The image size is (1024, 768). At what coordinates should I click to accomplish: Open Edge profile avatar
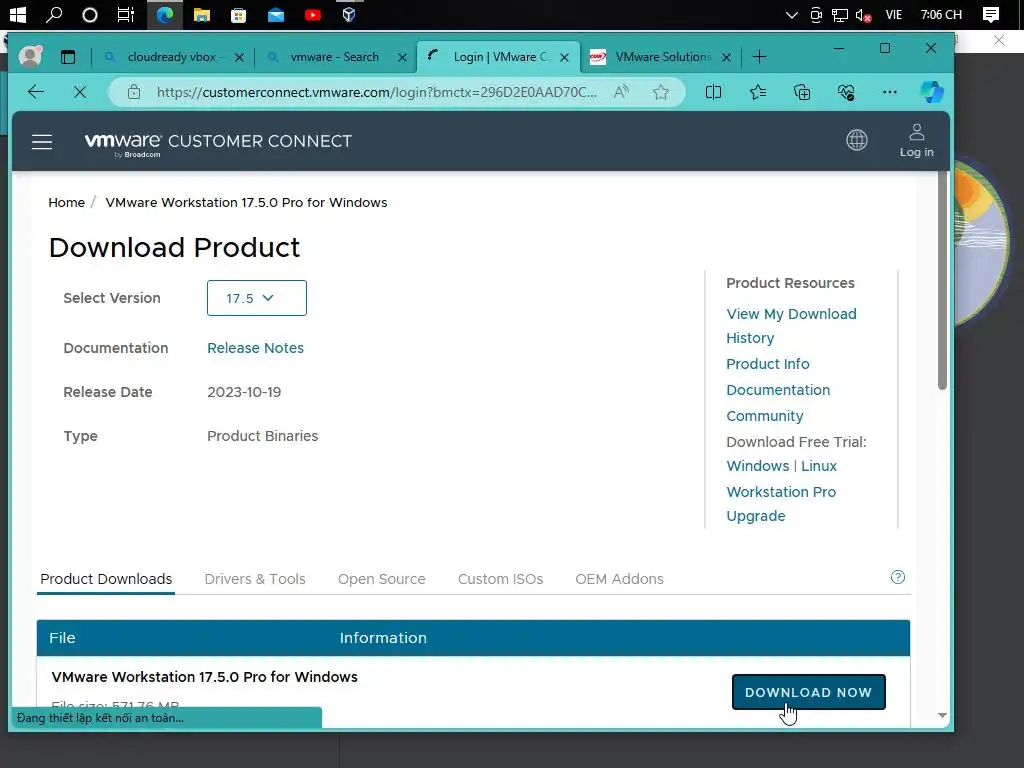coord(31,57)
